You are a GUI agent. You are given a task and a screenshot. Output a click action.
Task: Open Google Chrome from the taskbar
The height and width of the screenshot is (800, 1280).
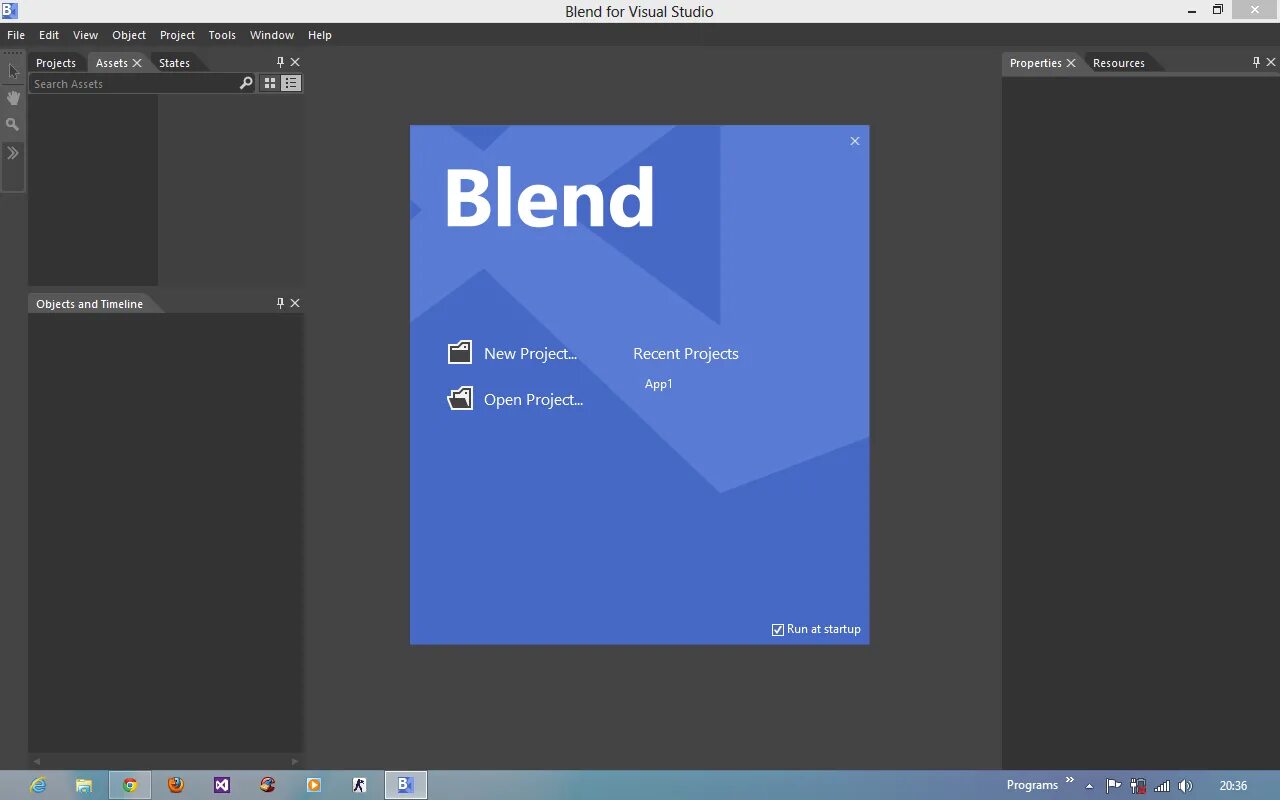coord(130,785)
